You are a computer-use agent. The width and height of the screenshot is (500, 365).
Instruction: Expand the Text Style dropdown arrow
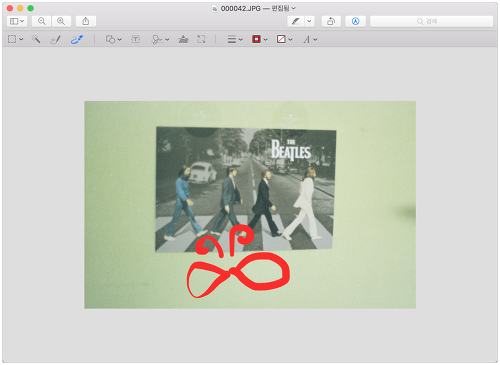[315, 40]
